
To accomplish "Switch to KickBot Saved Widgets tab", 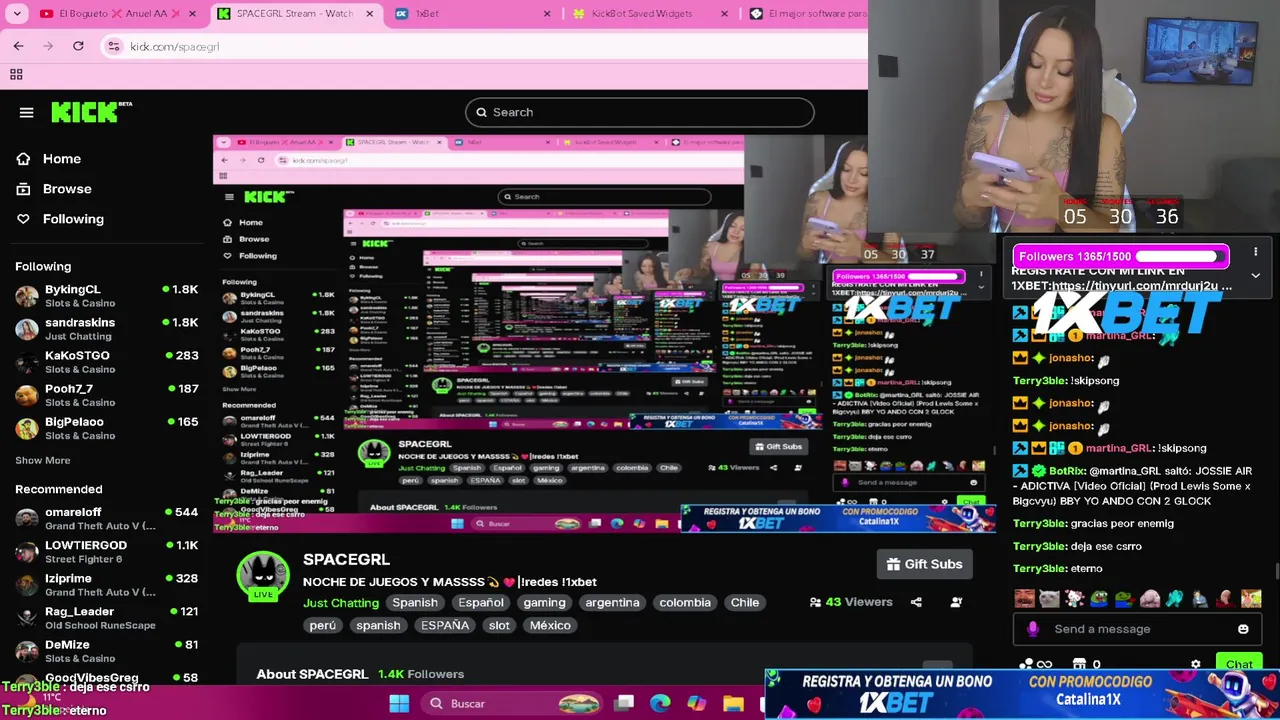I will (650, 14).
